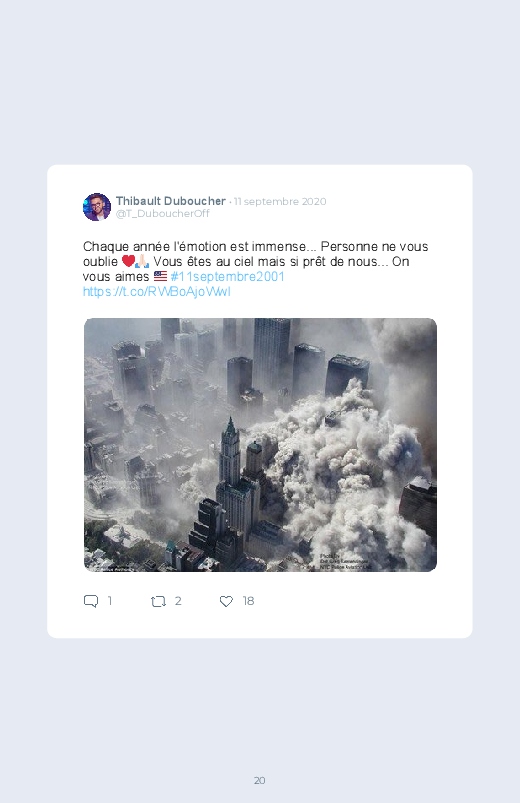Click the photo credit caption in image

point(344,562)
